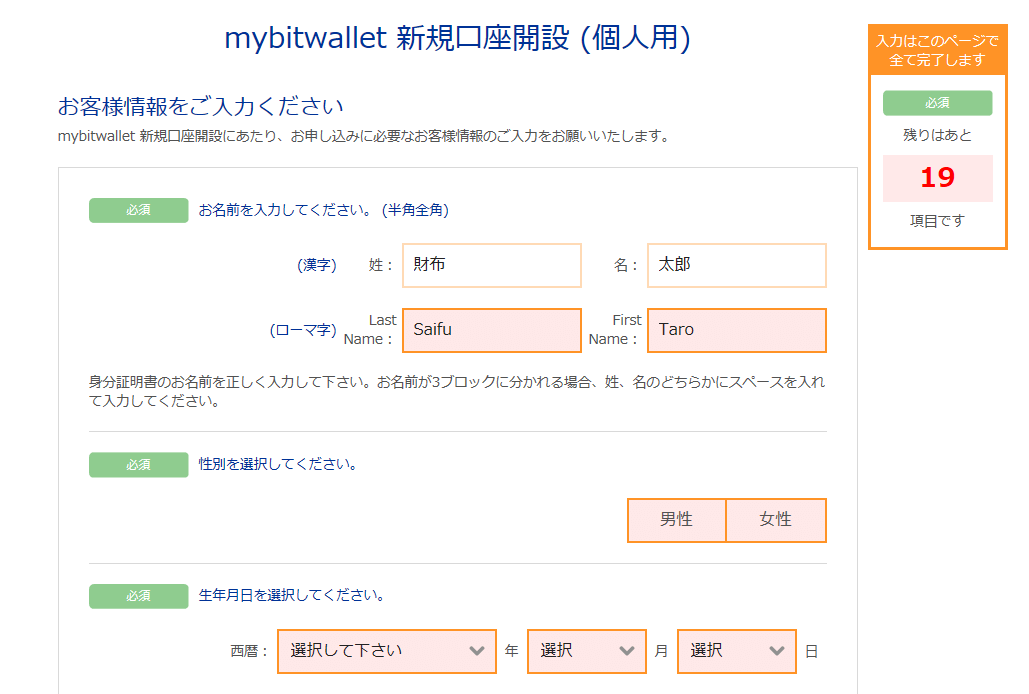Screen dimensions: 1029x694
Task: Click the kanji first name field containing 太郎
Action: click(x=736, y=265)
